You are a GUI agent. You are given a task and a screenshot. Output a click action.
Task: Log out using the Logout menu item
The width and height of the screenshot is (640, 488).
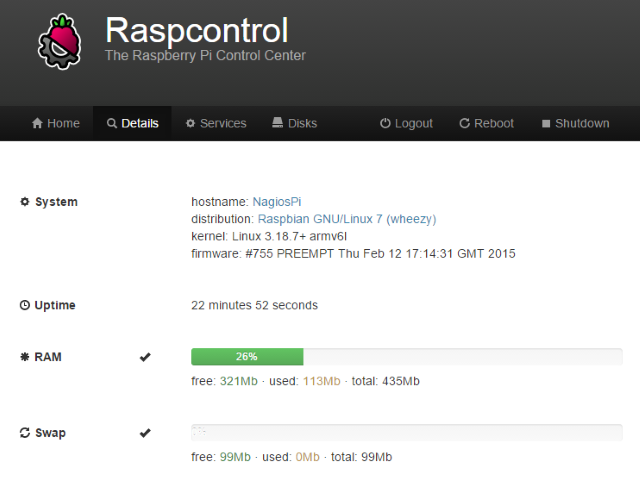click(x=406, y=123)
